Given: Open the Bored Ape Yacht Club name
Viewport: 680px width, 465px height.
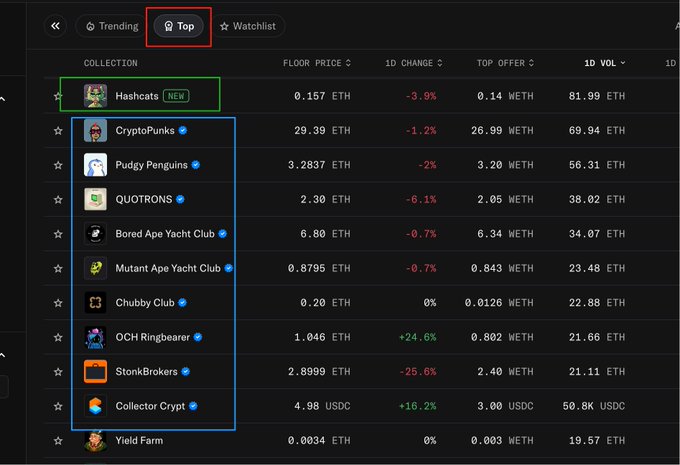Looking at the screenshot, I should click(x=165, y=234).
